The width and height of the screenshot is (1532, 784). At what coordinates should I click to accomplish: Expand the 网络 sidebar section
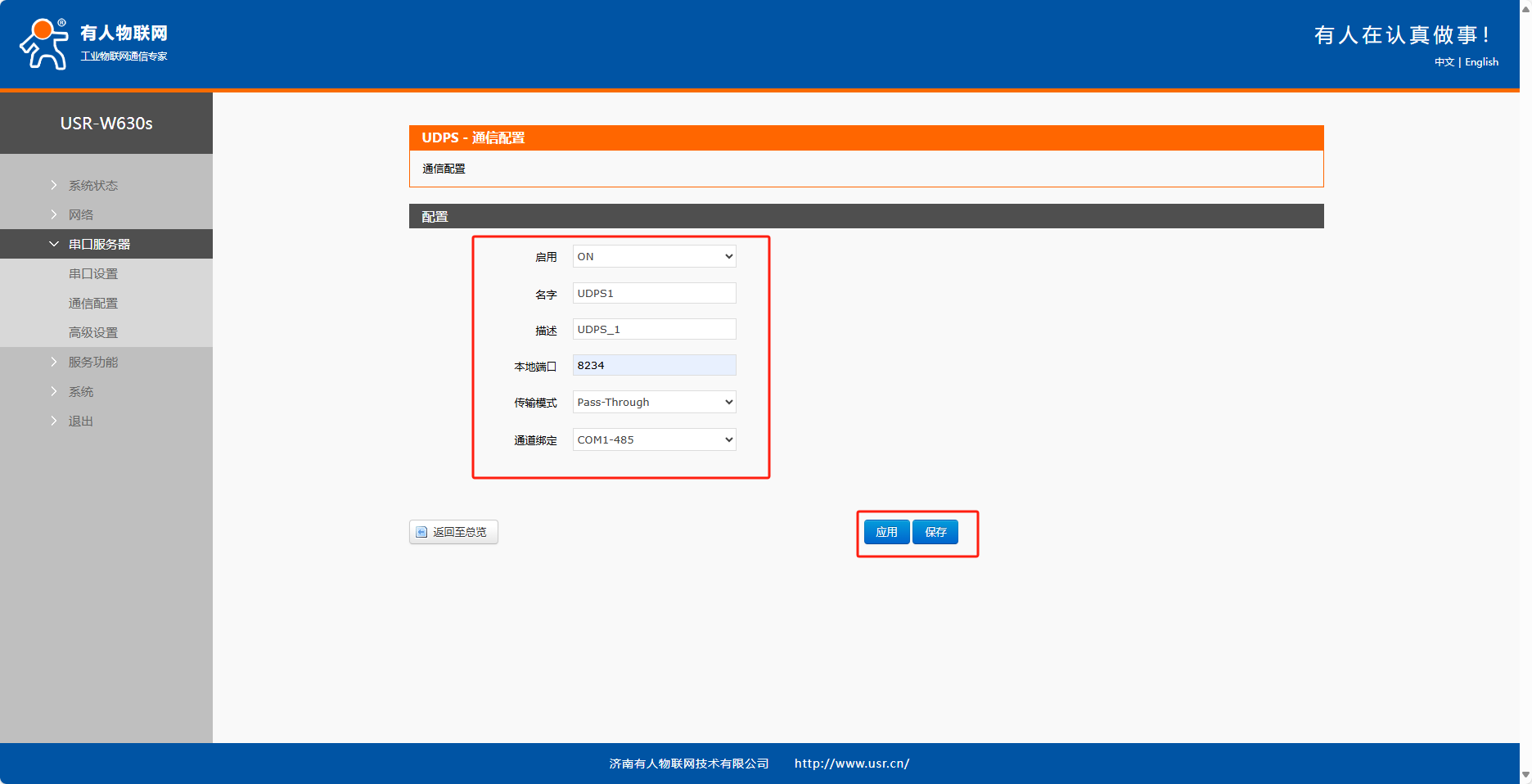tap(80, 215)
